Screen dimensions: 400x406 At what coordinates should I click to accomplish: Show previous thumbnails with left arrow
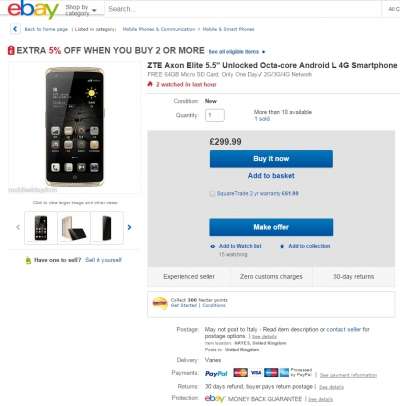point(18,227)
